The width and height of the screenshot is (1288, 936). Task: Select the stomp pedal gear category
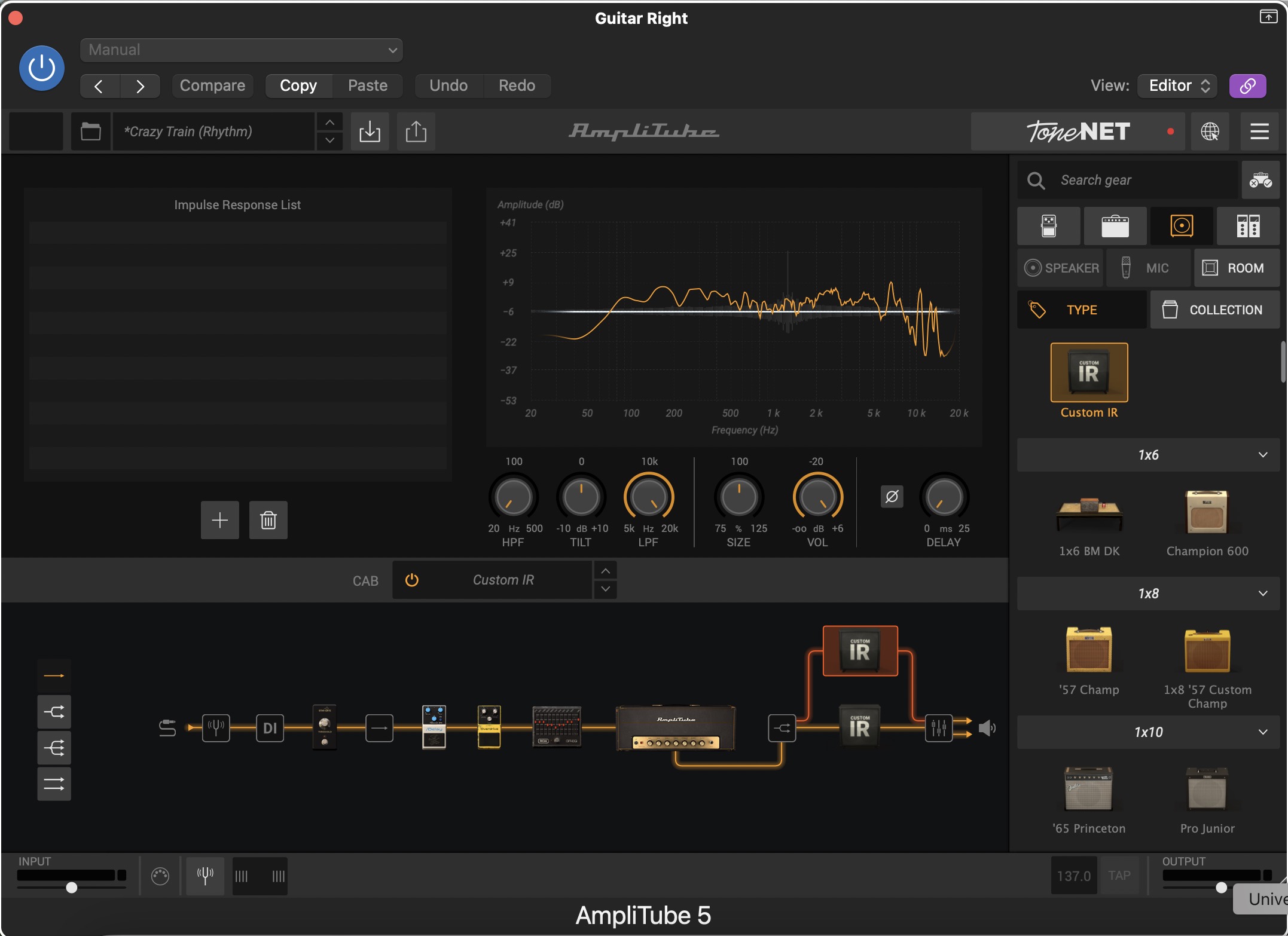click(1049, 226)
